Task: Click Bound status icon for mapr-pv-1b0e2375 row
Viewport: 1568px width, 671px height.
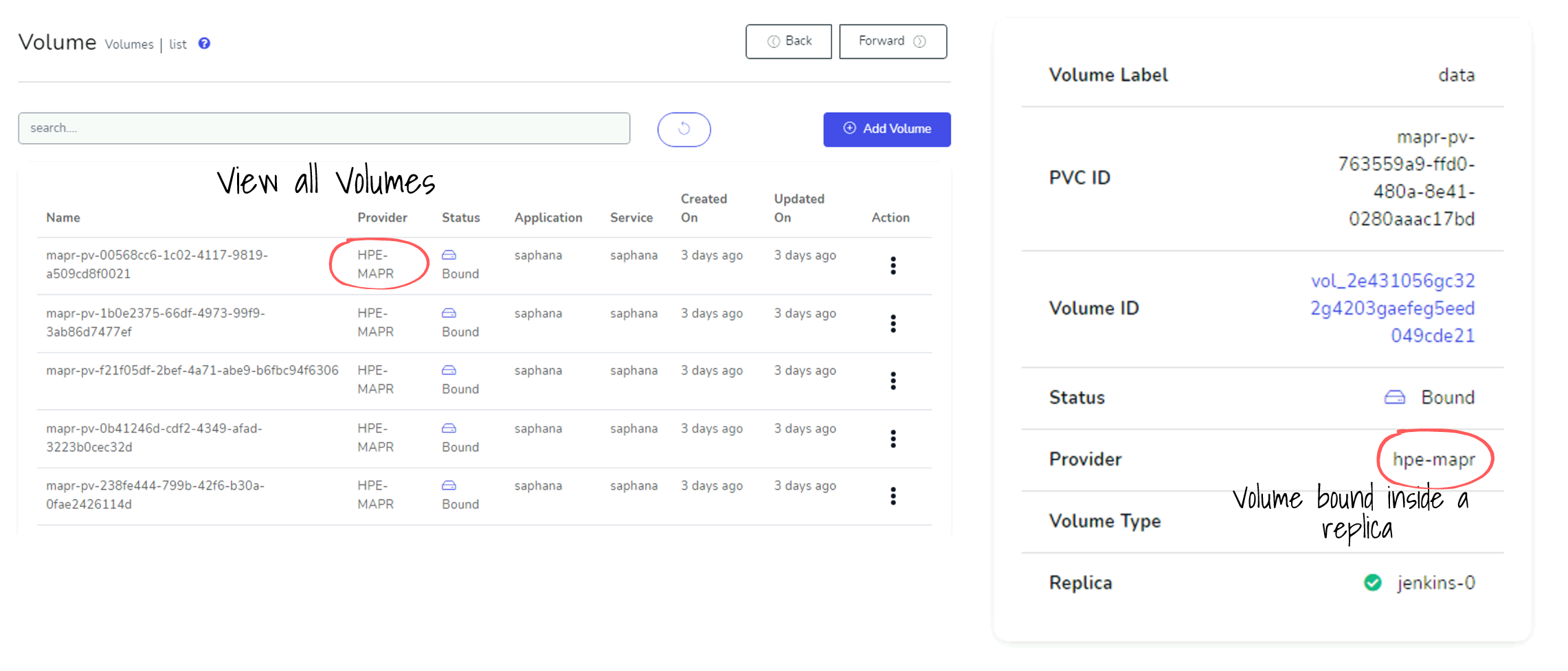Action: [x=449, y=313]
